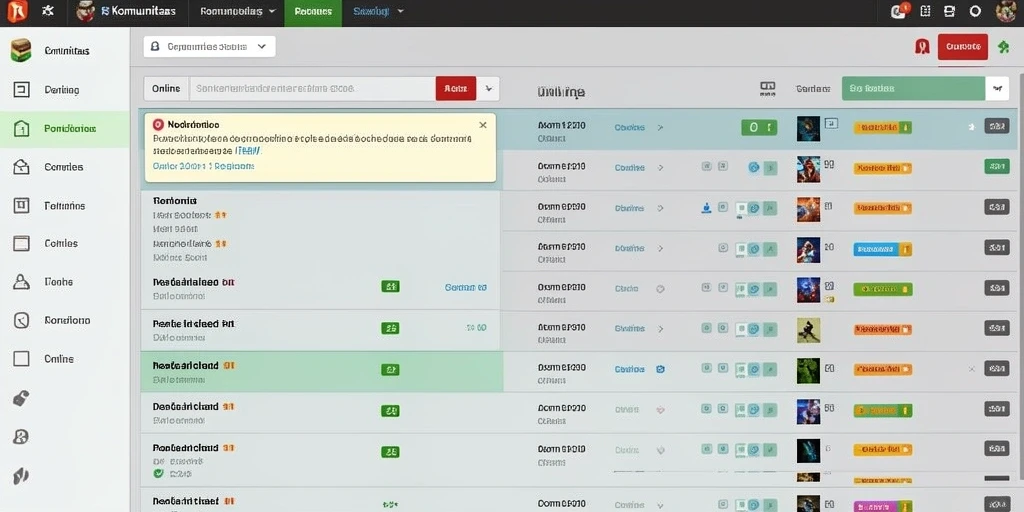
Task: Click the clock icon in the sidebar
Action: click(22, 320)
